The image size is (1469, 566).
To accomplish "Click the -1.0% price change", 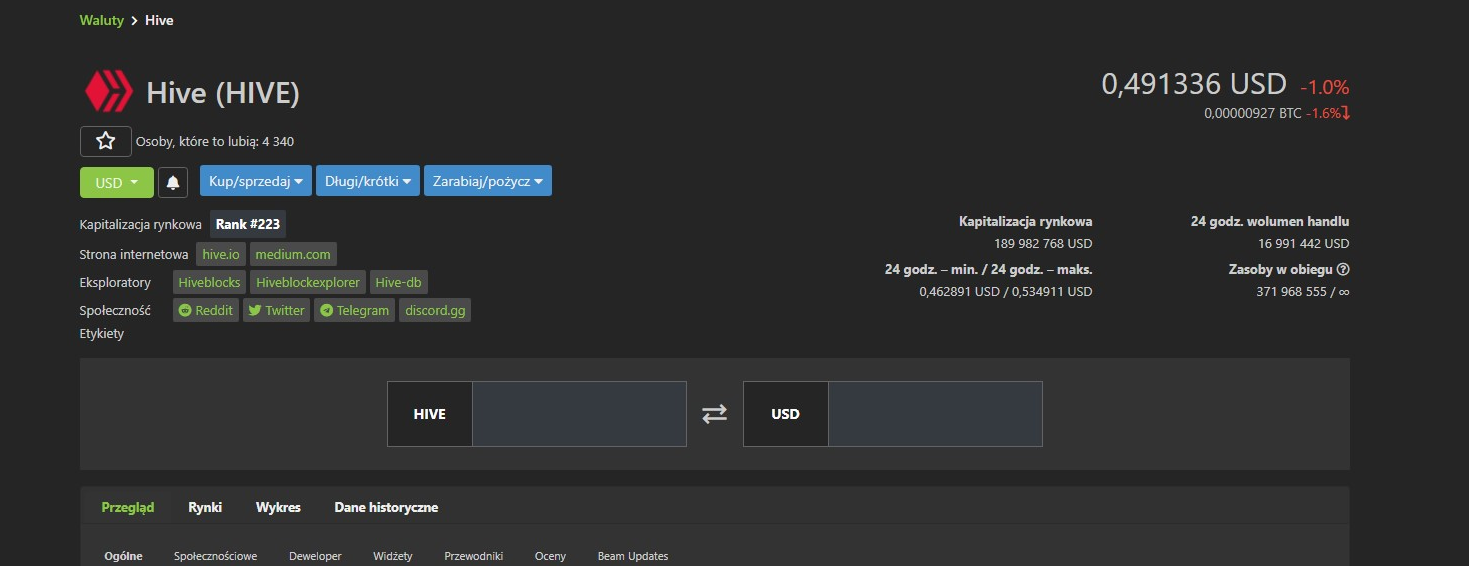I will 1324,87.
